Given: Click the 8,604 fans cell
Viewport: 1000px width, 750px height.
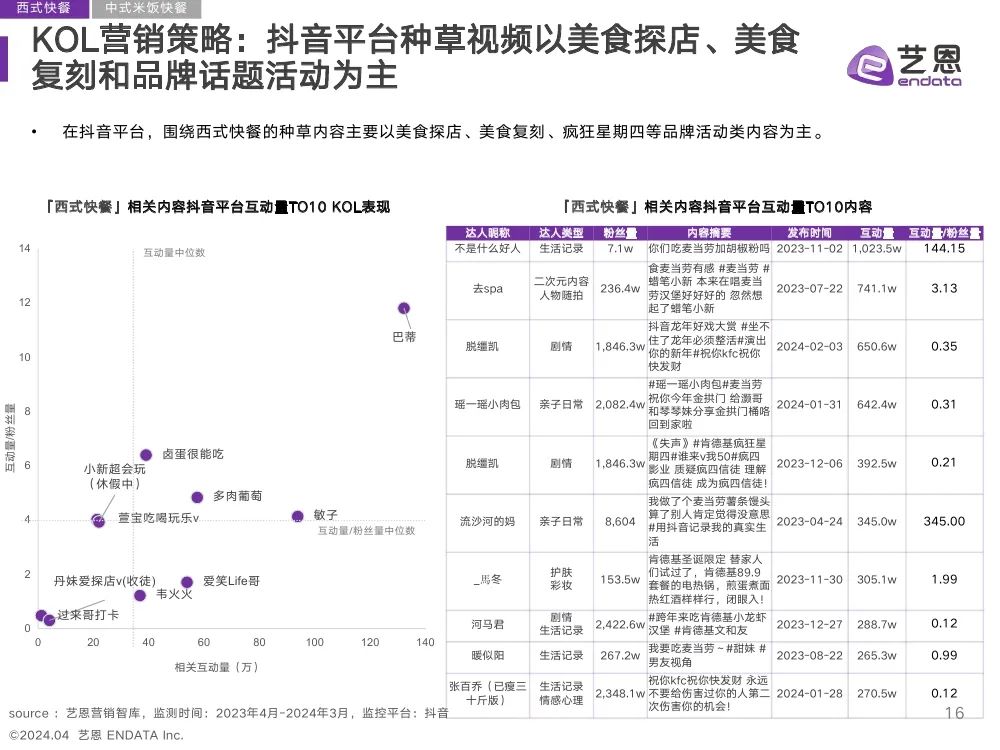Looking at the screenshot, I should (620, 522).
